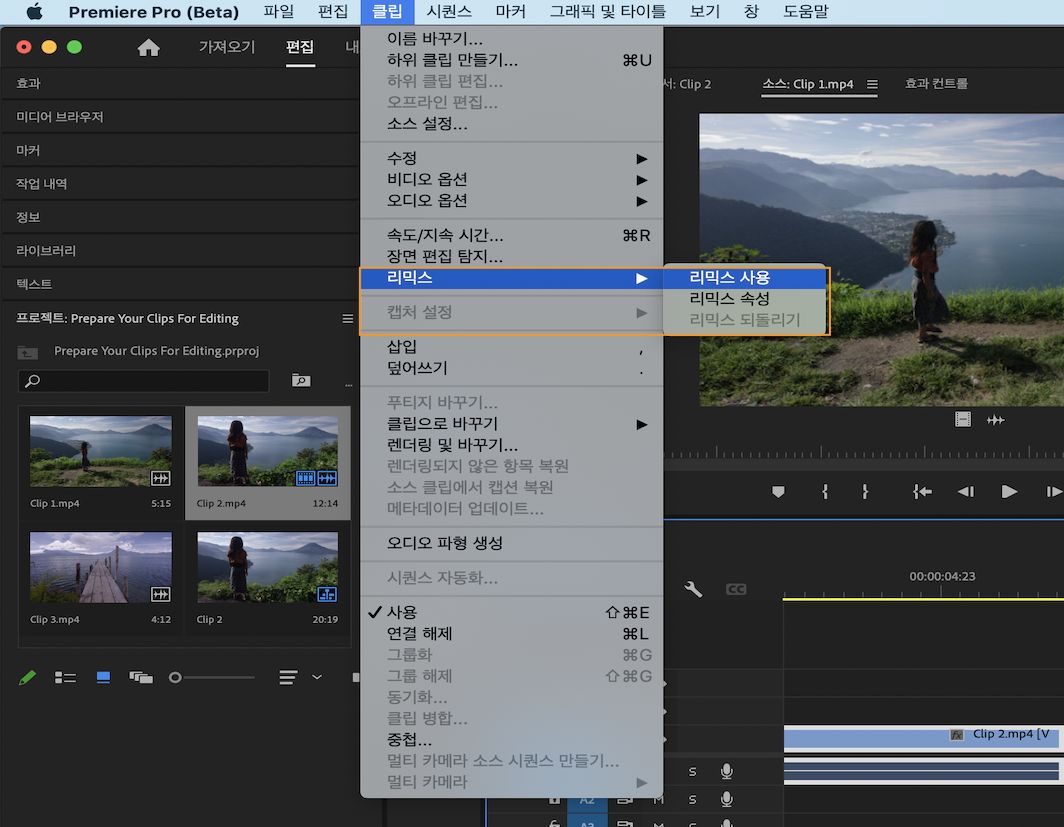
Task: Select the wrench icon to open timeline settings
Action: coord(693,589)
